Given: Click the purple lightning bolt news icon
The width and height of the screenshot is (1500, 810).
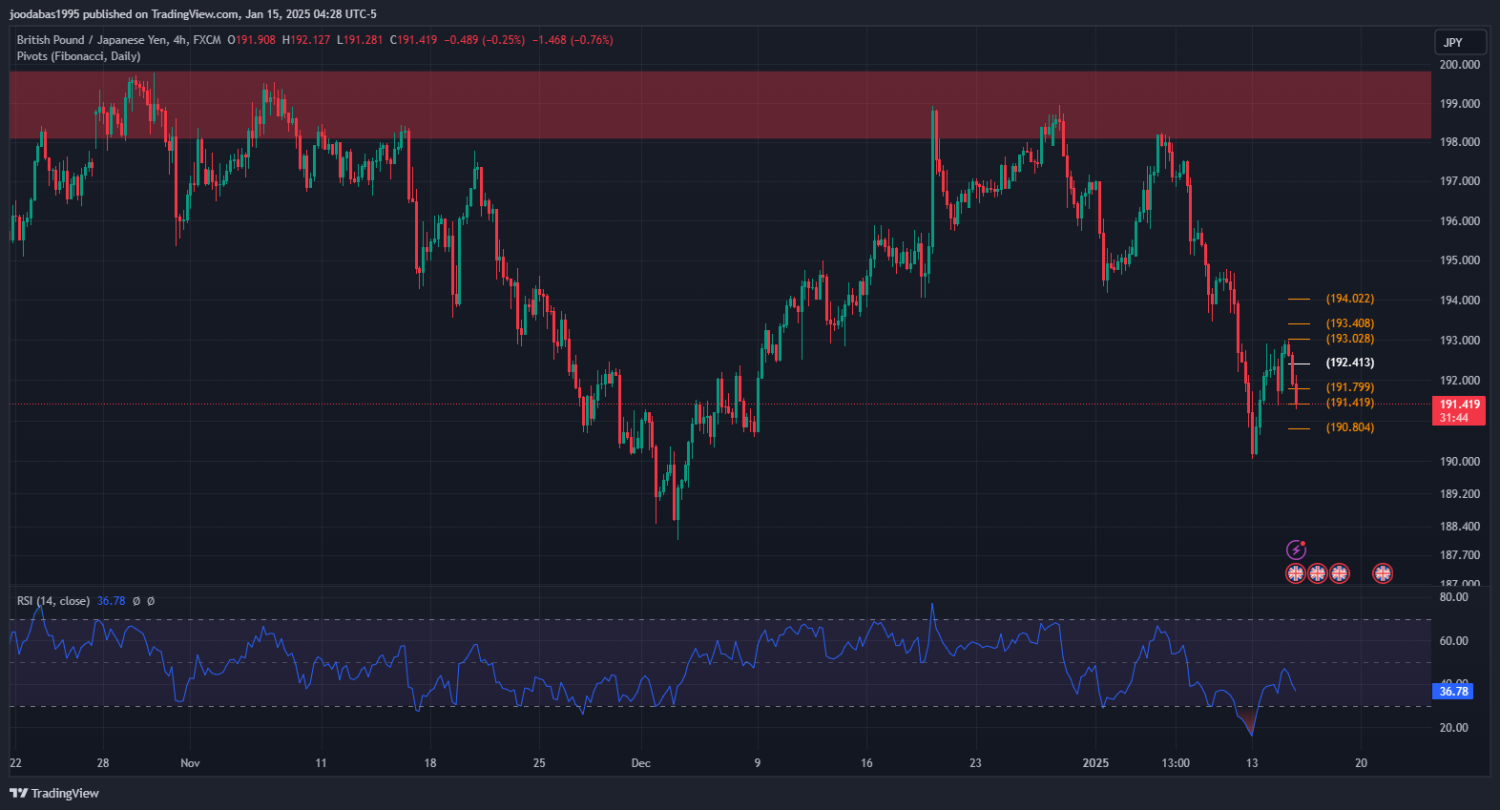Looking at the screenshot, I should (x=1295, y=550).
